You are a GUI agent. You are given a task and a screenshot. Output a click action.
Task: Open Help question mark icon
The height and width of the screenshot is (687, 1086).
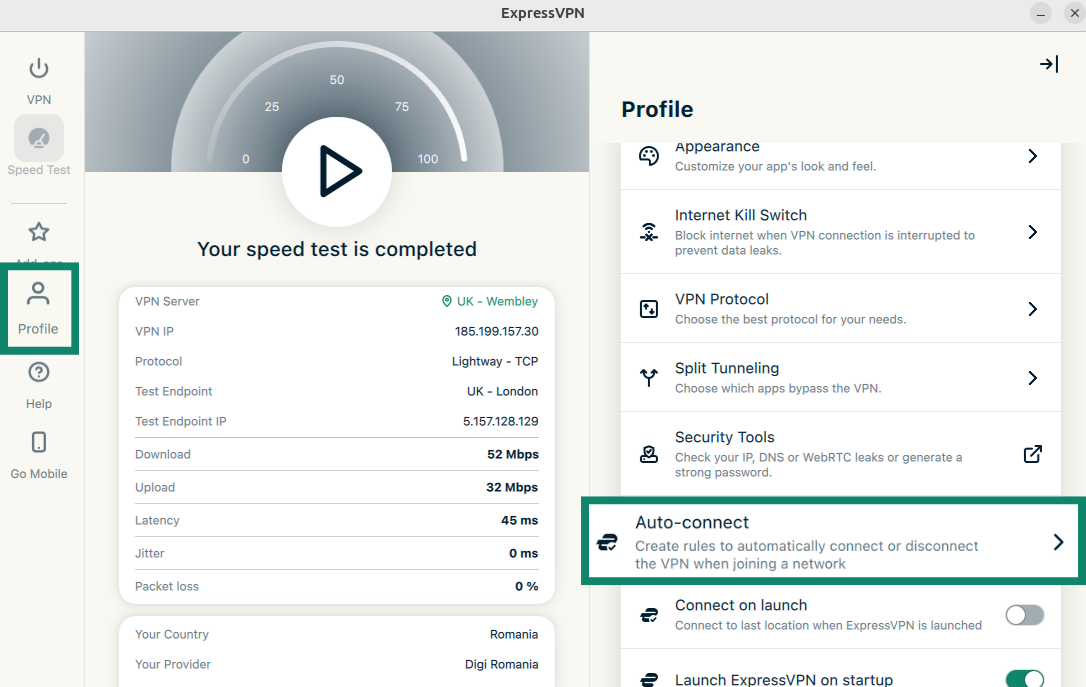coord(38,373)
